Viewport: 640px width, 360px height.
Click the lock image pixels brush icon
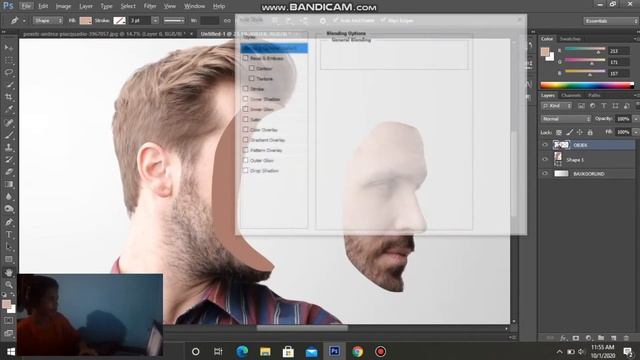[569, 132]
